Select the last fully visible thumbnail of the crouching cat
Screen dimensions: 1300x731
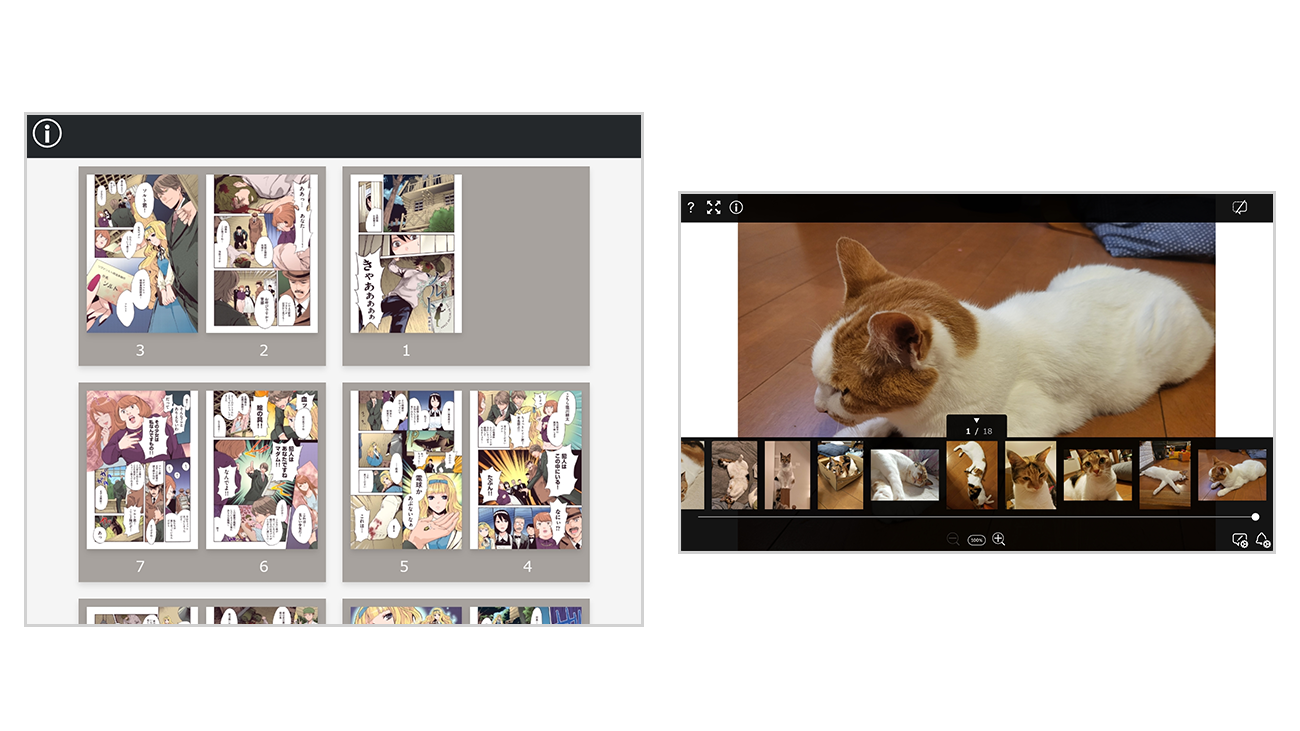tap(1232, 475)
